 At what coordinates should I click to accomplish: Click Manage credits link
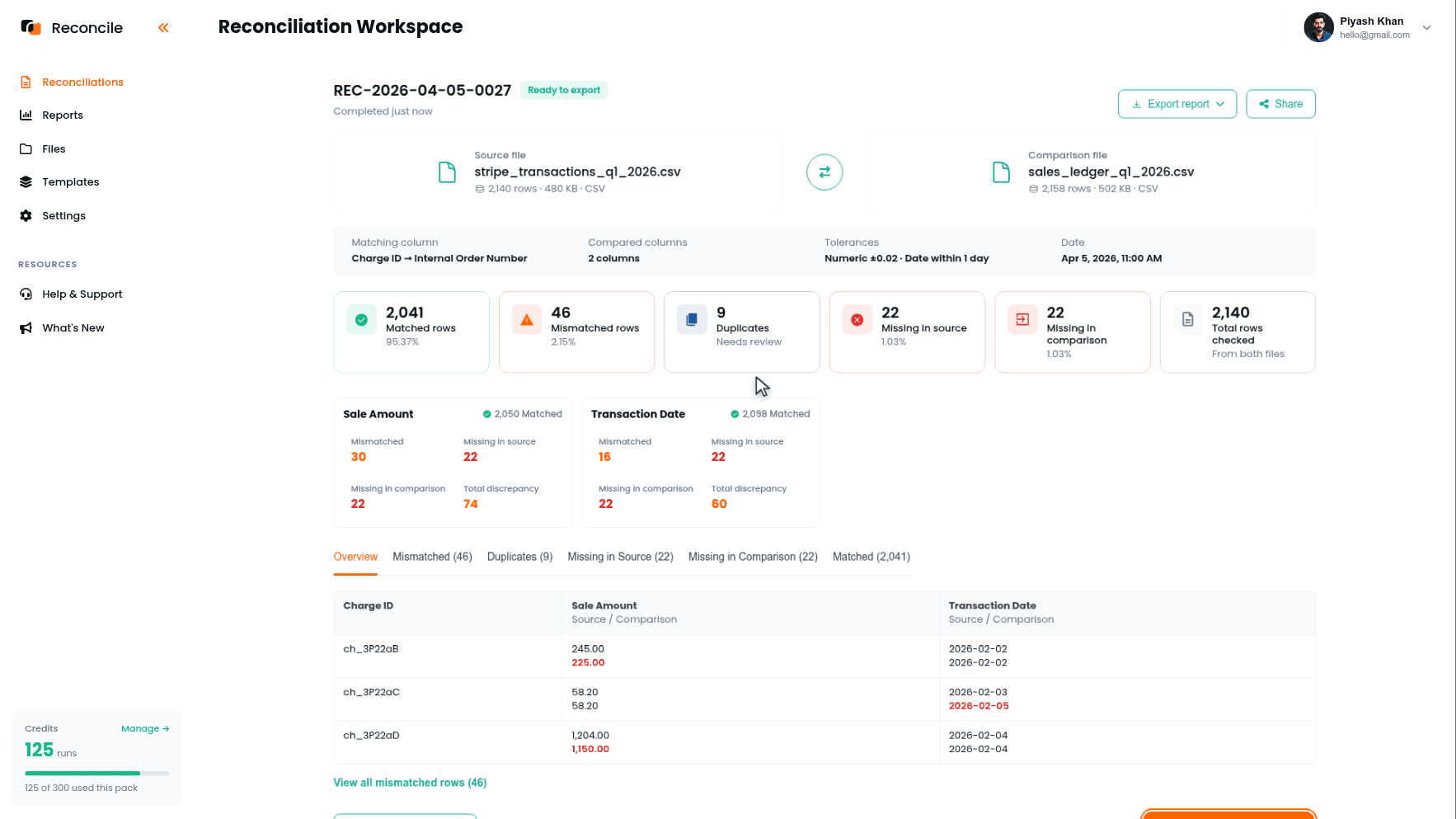[x=145, y=728]
